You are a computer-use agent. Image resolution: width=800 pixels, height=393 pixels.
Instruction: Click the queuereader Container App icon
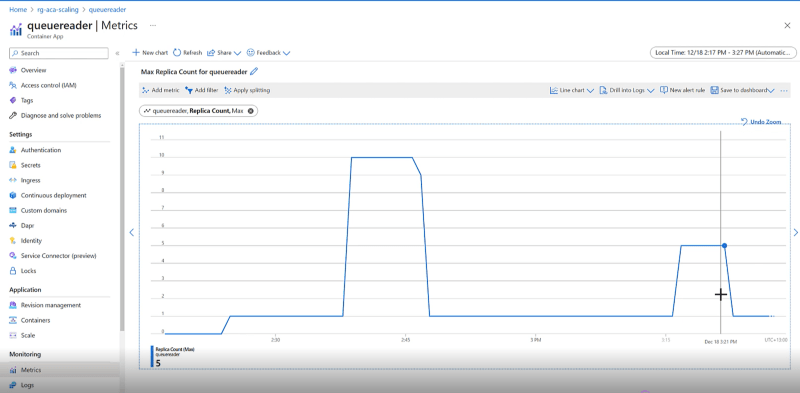[15, 29]
